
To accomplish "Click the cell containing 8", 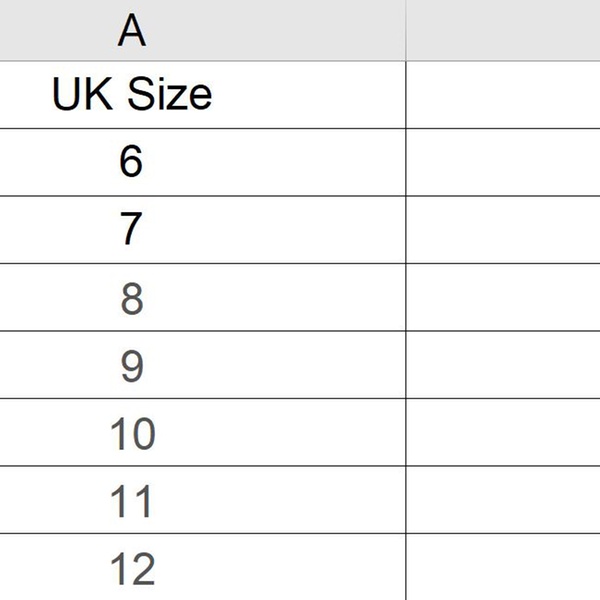I will 132,298.
